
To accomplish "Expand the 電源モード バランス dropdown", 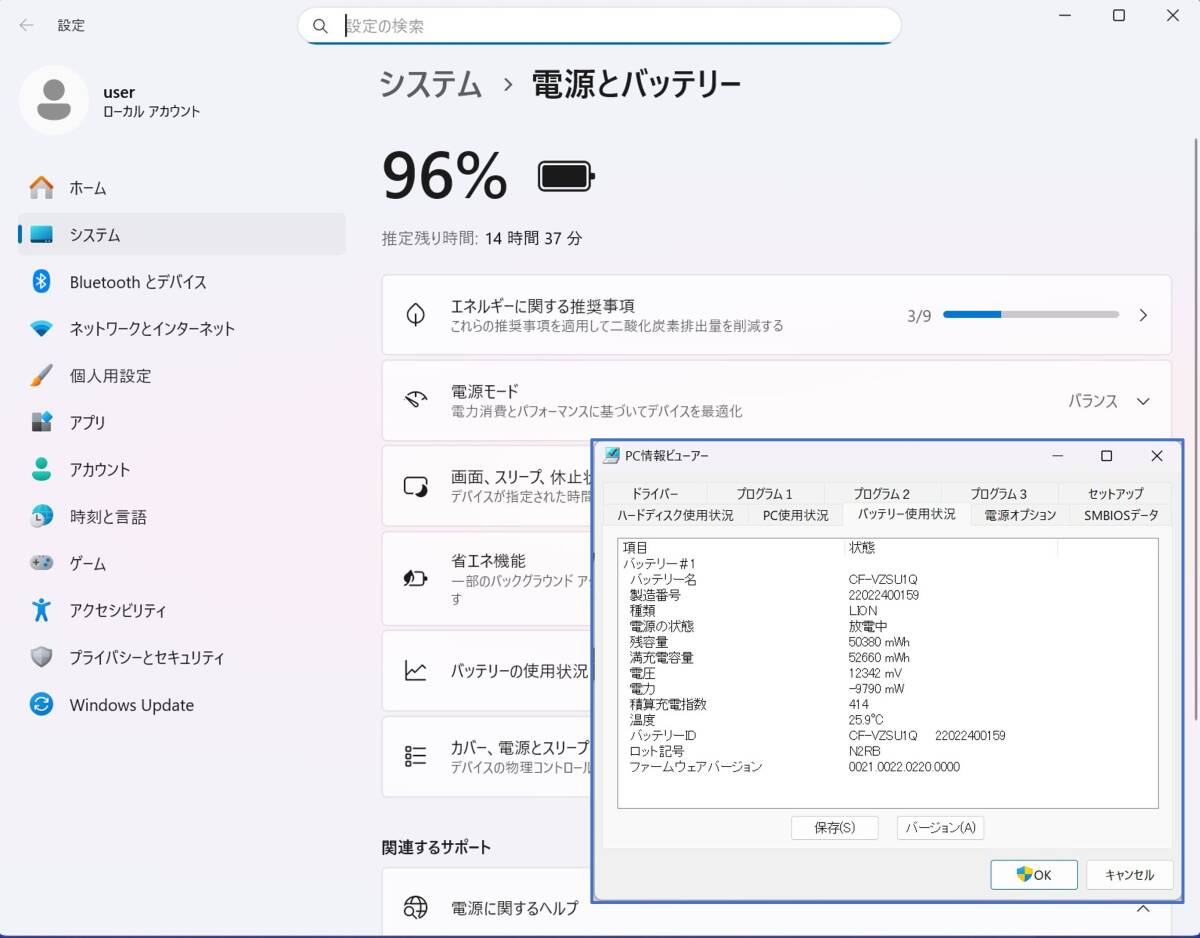I will [x=1109, y=401].
